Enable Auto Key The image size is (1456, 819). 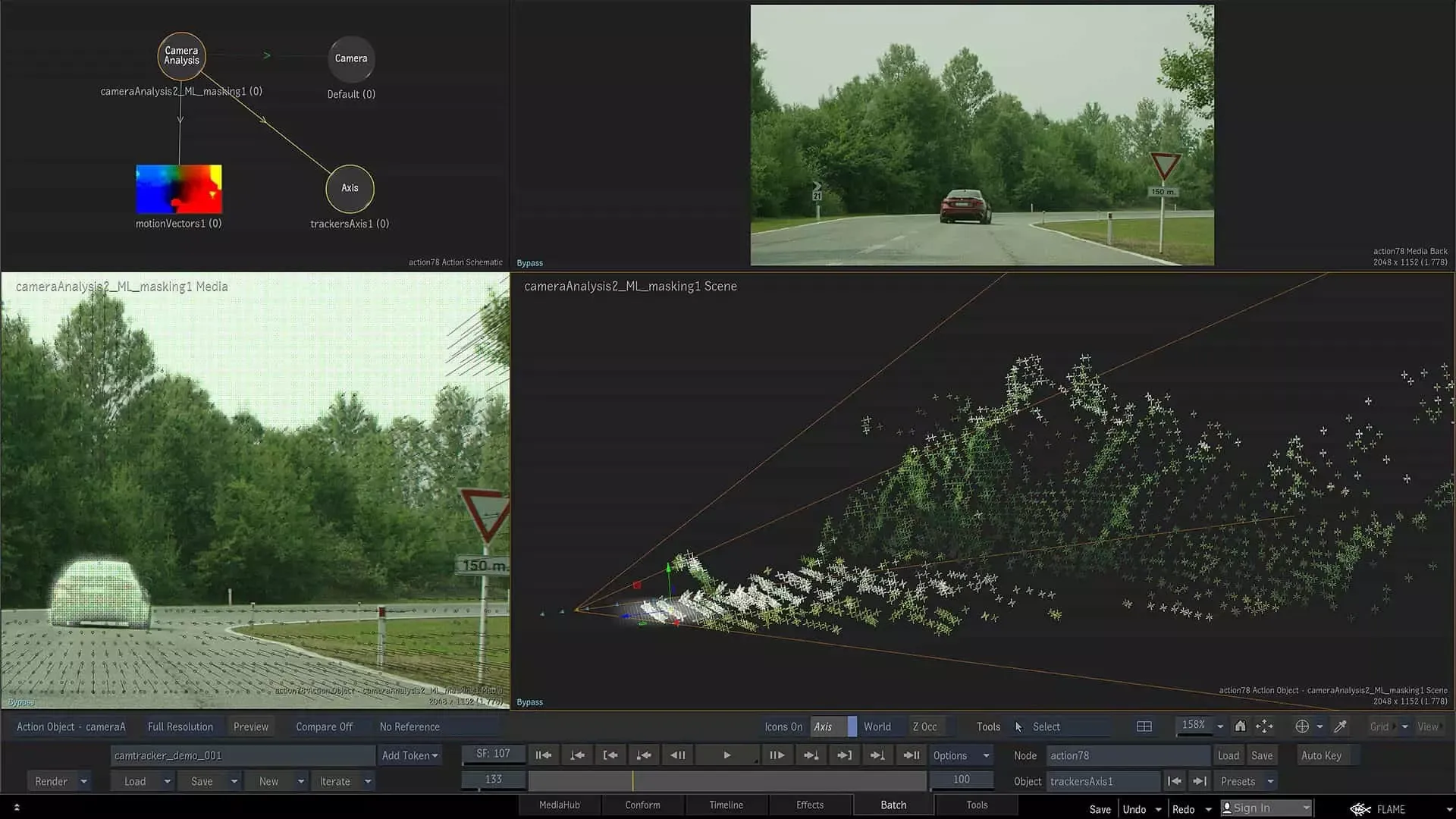click(x=1323, y=755)
